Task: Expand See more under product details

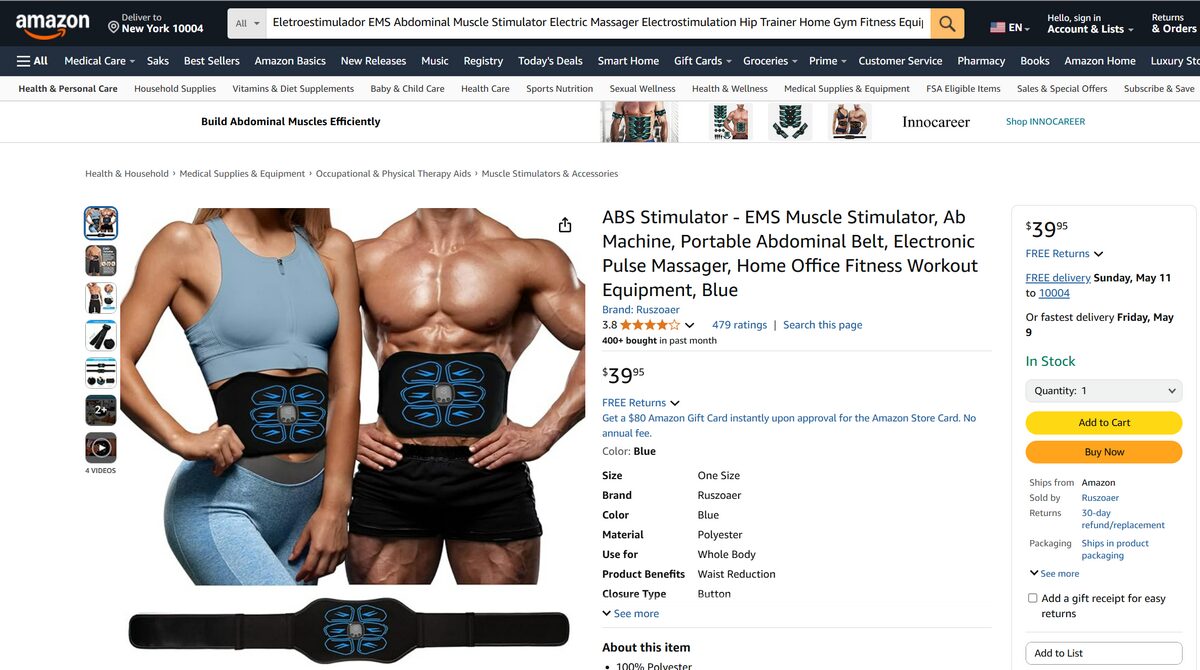Action: point(631,614)
